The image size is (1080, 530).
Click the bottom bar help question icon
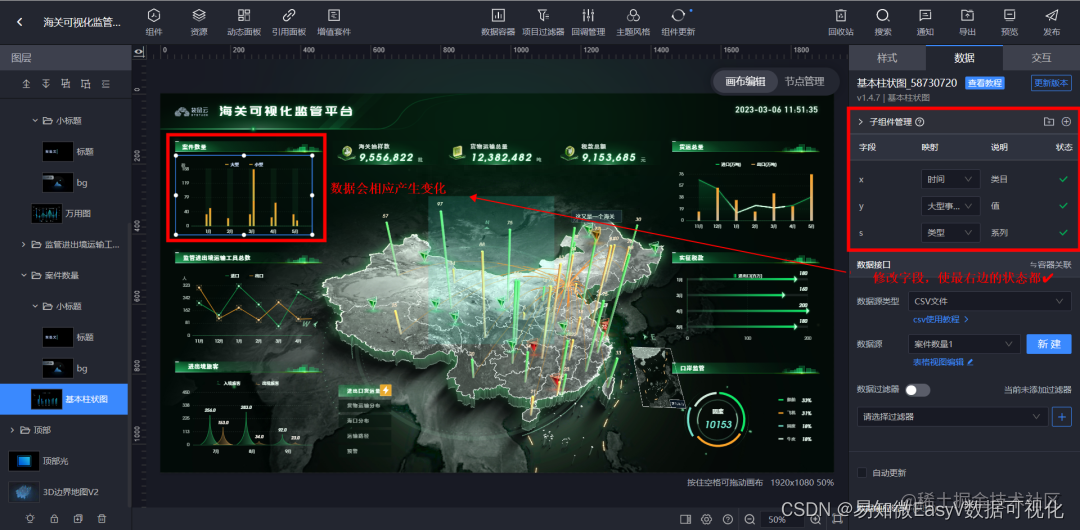pyautogui.click(x=727, y=519)
